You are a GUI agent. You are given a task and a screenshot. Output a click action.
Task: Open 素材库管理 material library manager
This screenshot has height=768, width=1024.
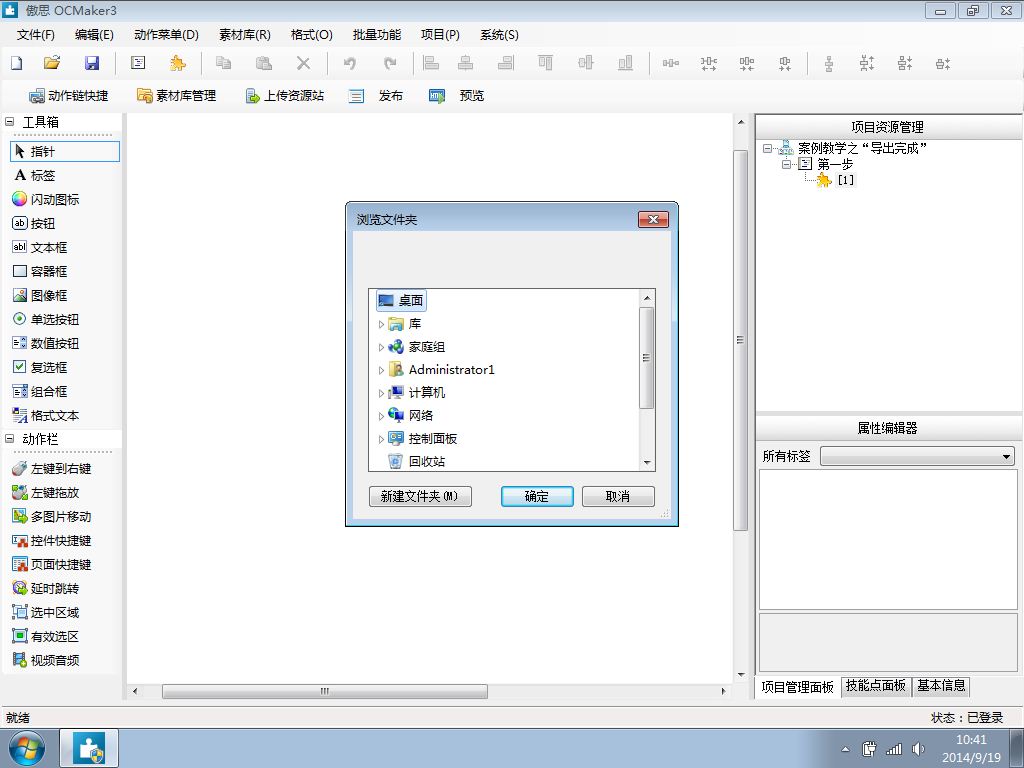pos(176,95)
